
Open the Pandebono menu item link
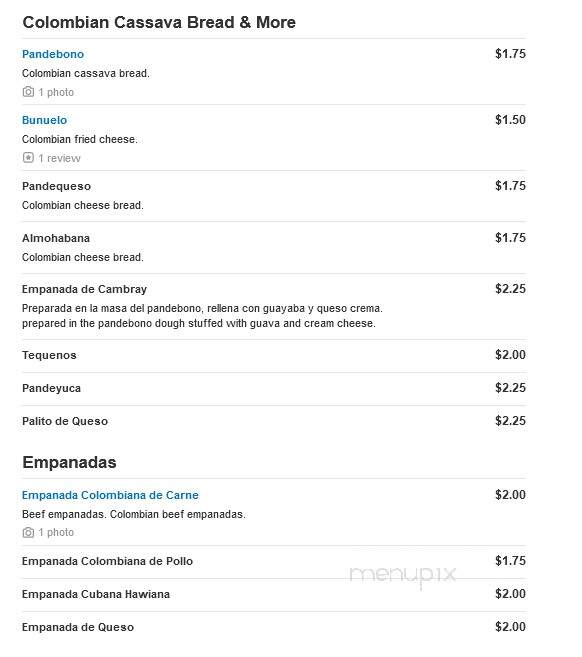(x=53, y=54)
